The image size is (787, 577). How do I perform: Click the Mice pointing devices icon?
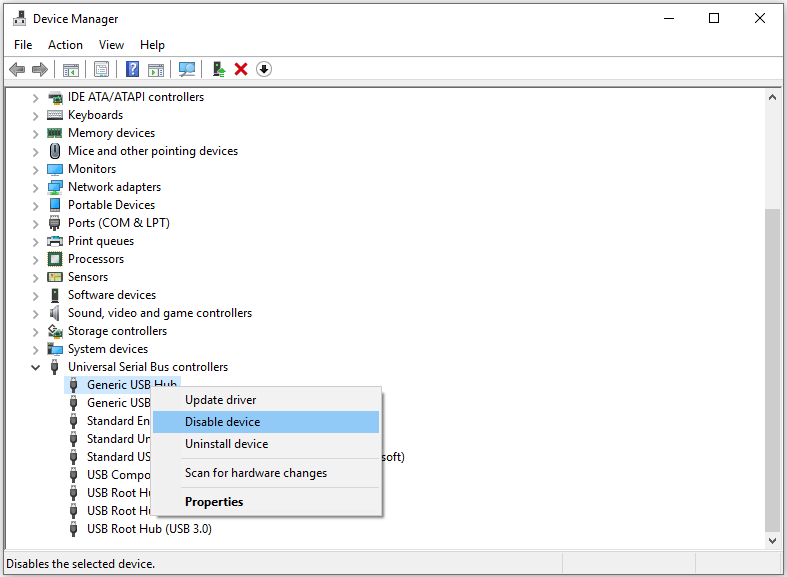click(x=55, y=151)
